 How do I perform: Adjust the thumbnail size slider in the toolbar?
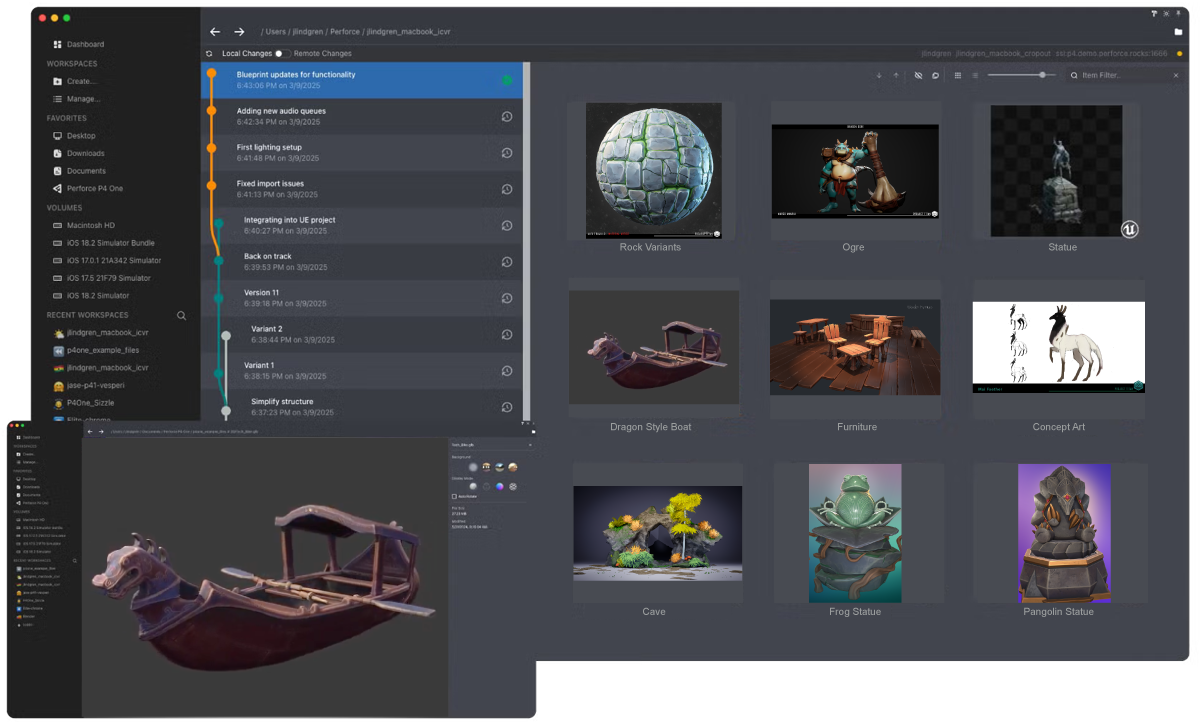click(x=1043, y=75)
